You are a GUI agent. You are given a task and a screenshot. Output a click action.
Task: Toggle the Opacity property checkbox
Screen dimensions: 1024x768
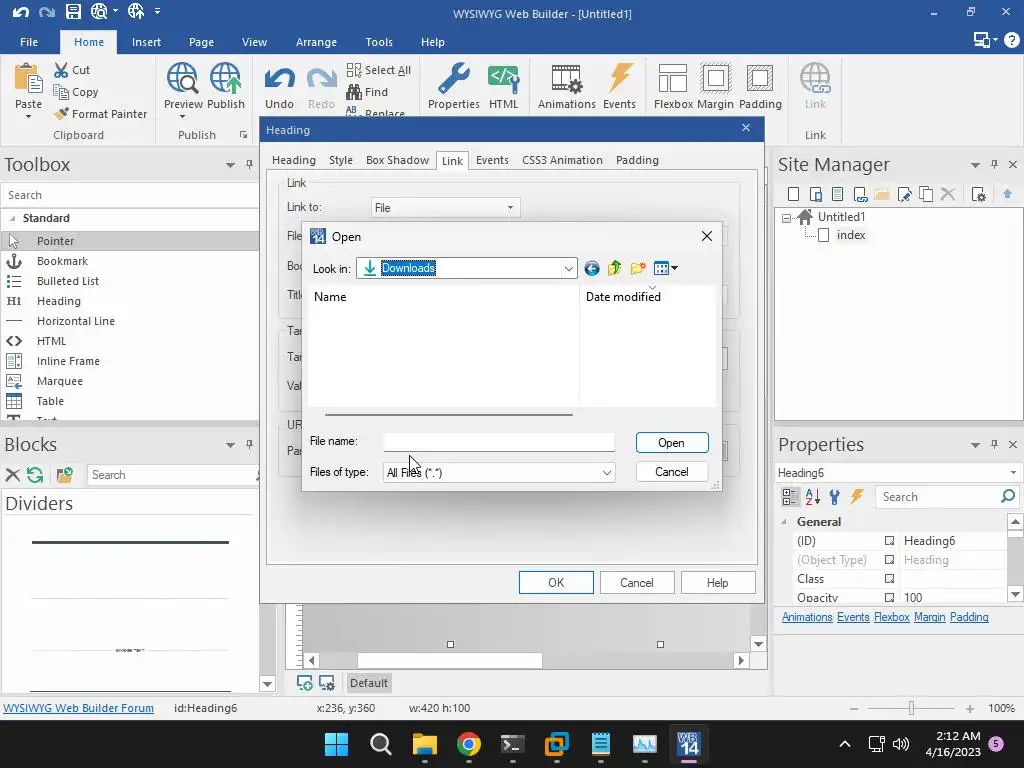889,598
